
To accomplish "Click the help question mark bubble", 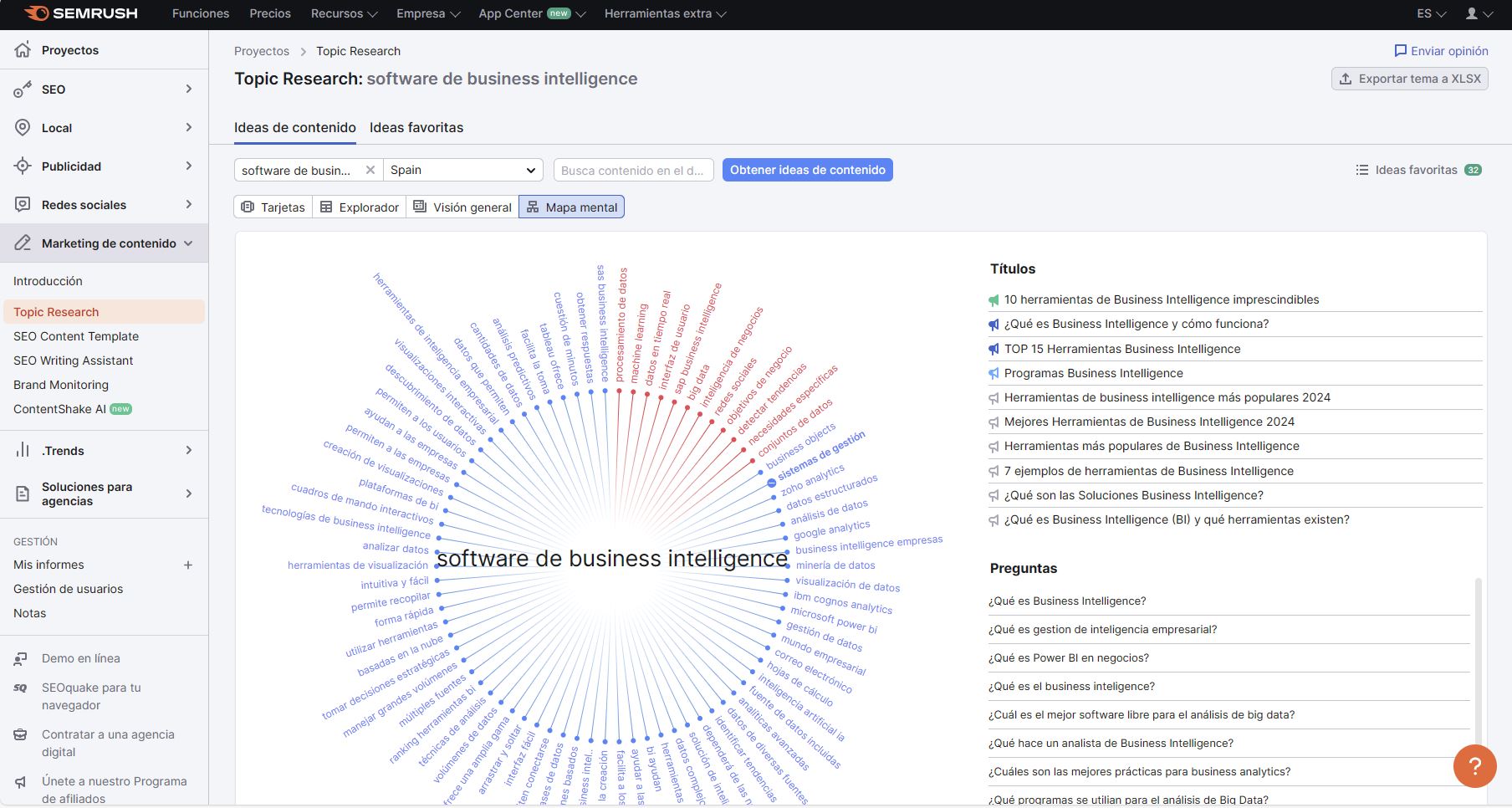I will [1474, 766].
